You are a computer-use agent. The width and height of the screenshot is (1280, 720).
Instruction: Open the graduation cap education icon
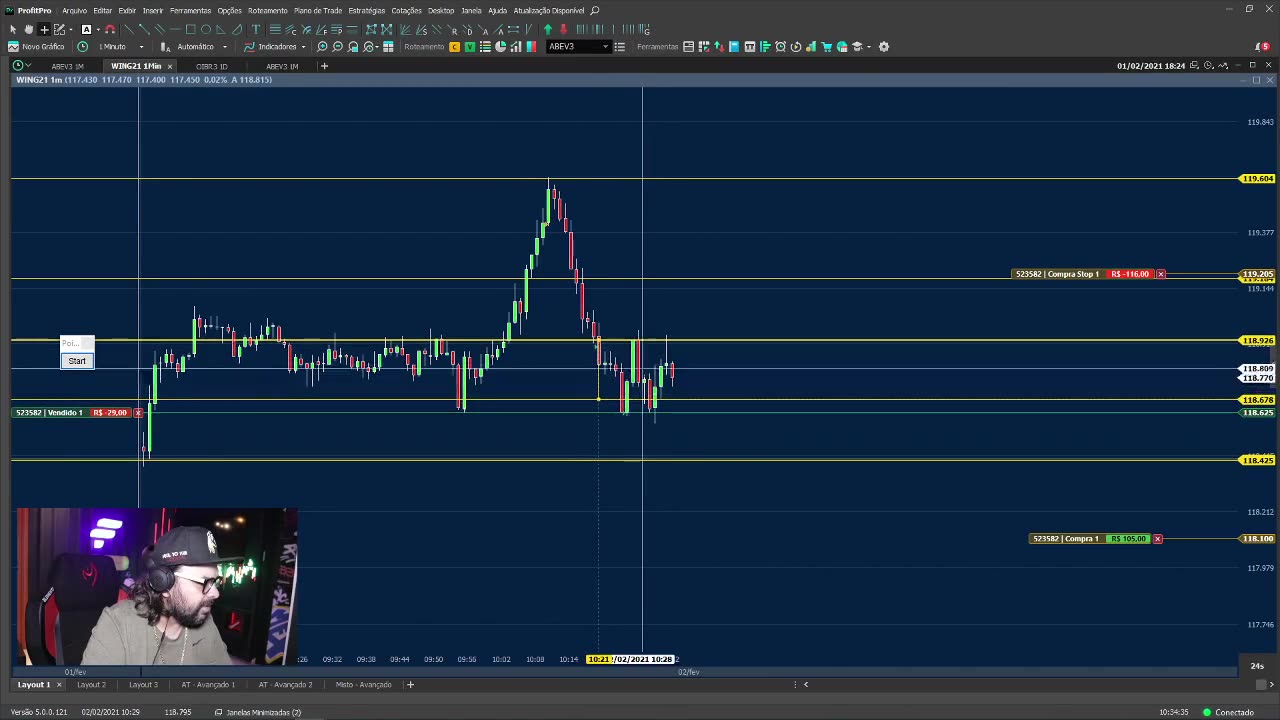coord(857,47)
